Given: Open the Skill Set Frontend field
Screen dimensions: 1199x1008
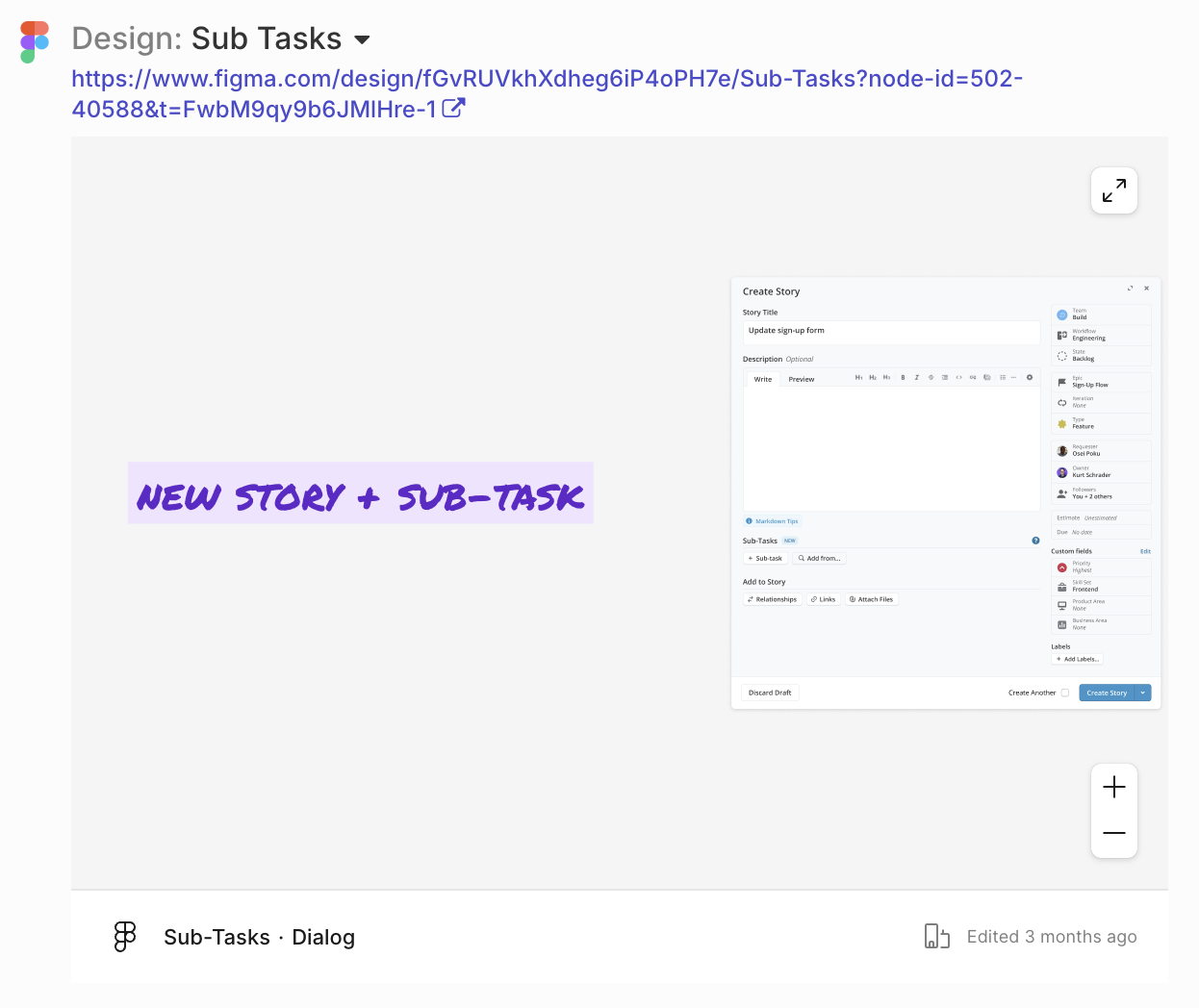Looking at the screenshot, I should tap(1102, 586).
